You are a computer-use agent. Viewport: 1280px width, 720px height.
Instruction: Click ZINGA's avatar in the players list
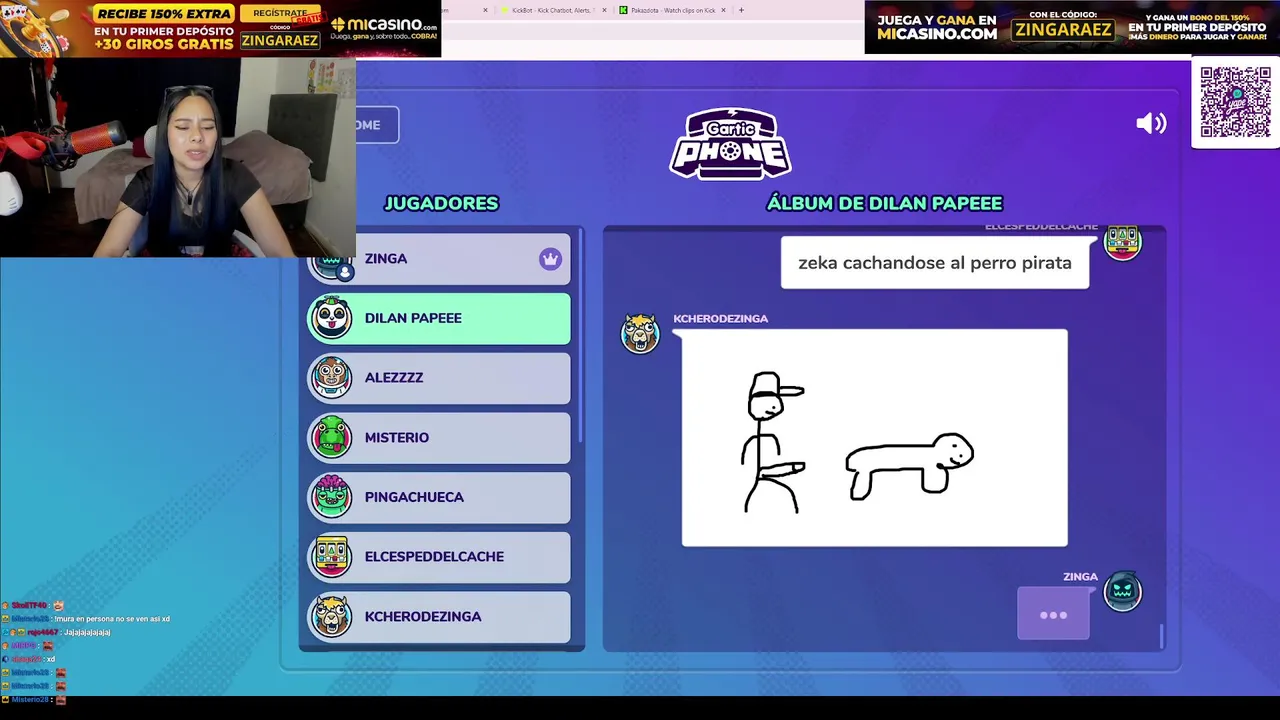tap(331, 263)
